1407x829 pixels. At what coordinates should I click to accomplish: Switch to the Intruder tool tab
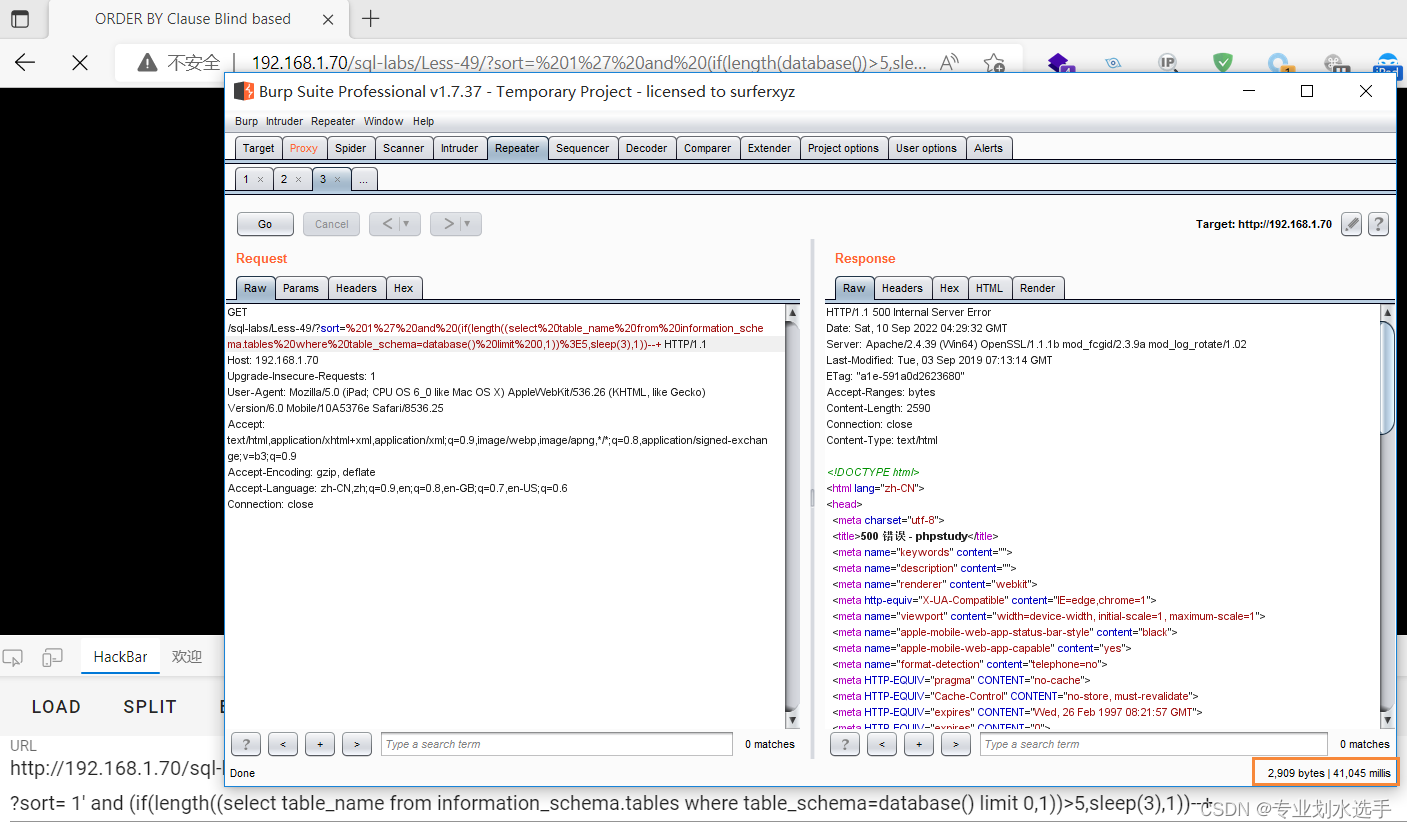(x=459, y=148)
